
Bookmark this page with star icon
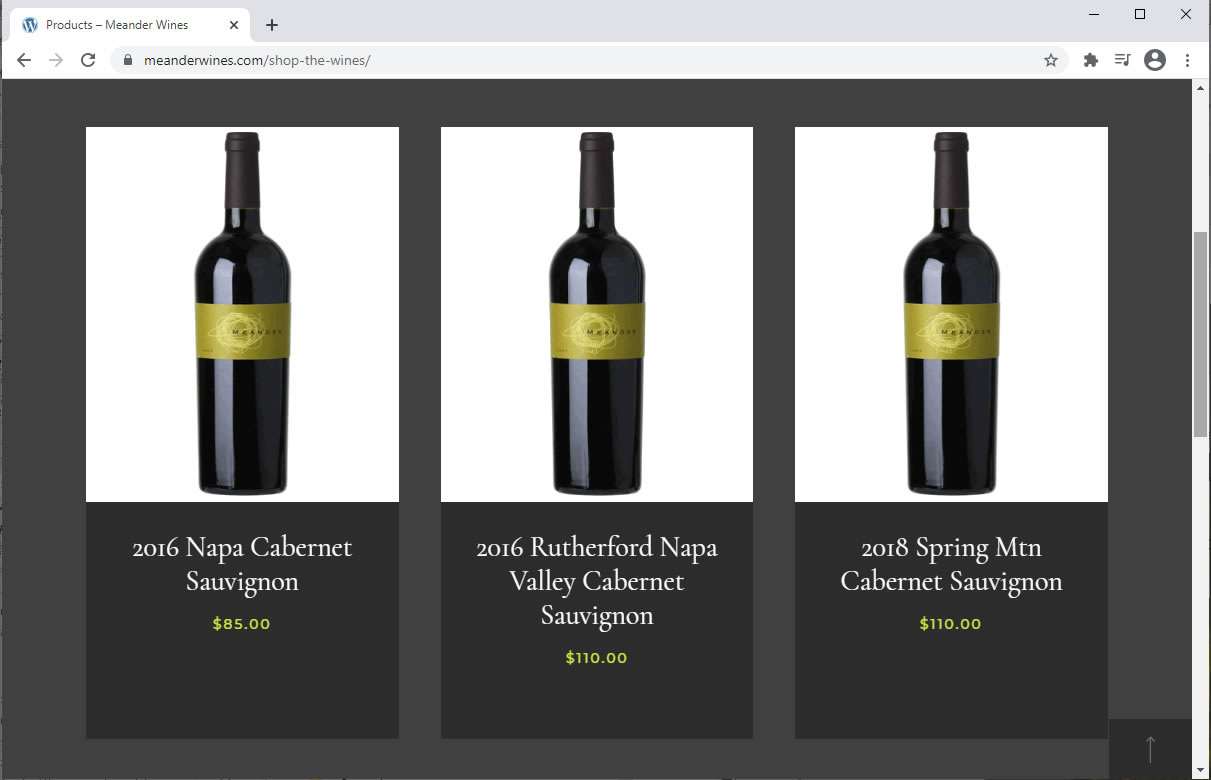pos(1050,60)
